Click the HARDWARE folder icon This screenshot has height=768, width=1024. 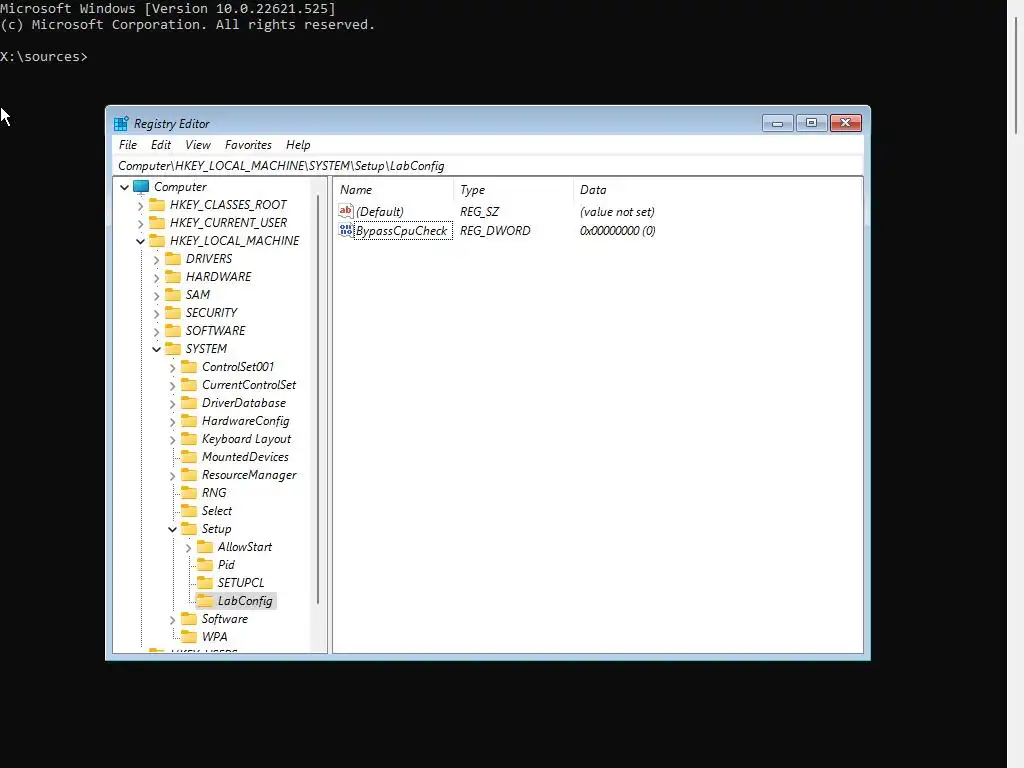(173, 277)
